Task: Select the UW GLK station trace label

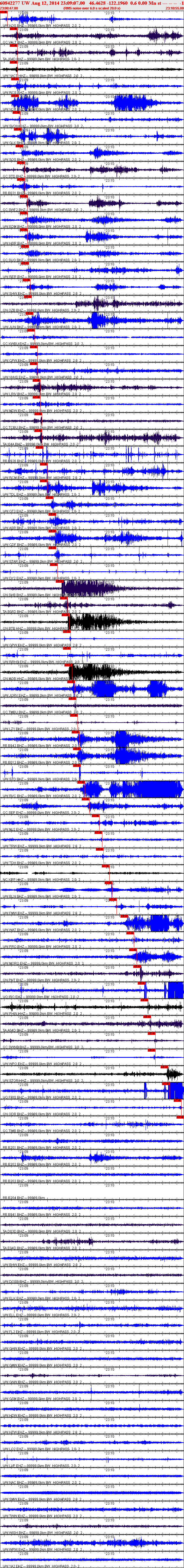Action: (x=41, y=143)
